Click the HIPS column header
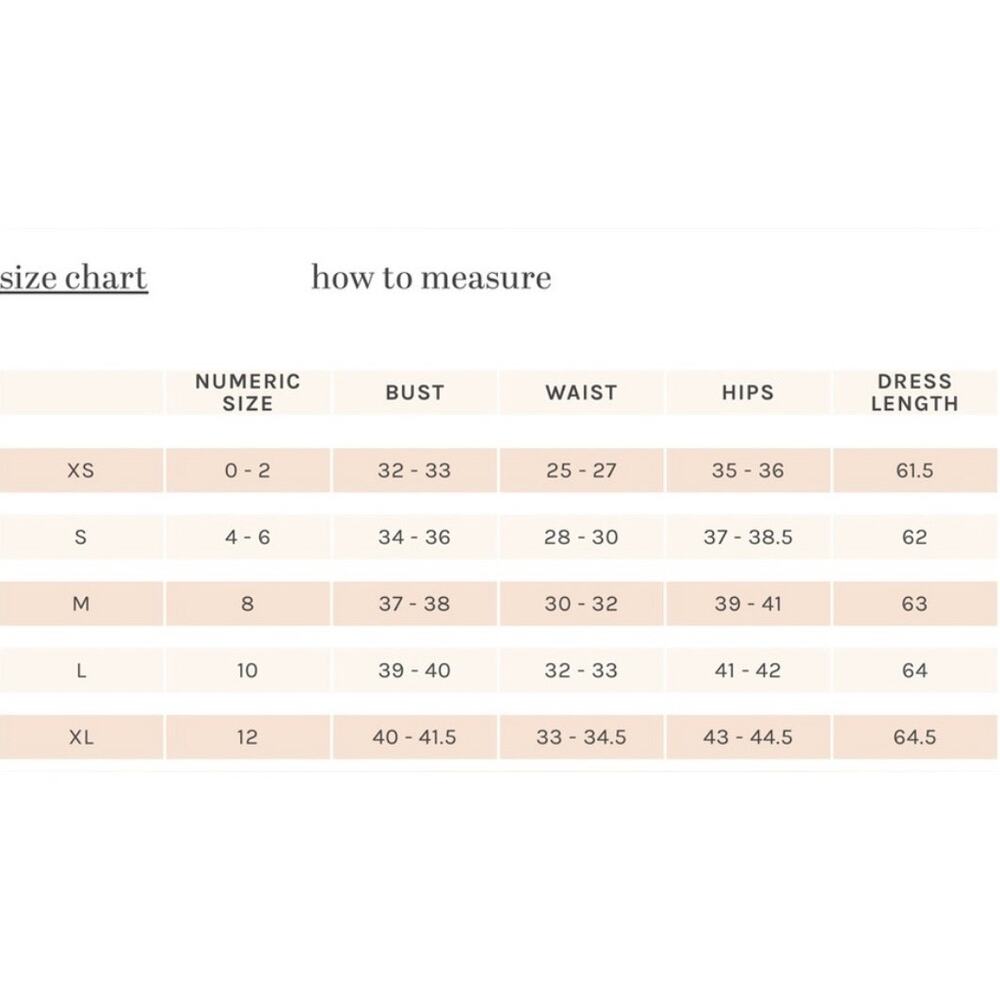The image size is (1000, 1000). pyautogui.click(x=748, y=392)
